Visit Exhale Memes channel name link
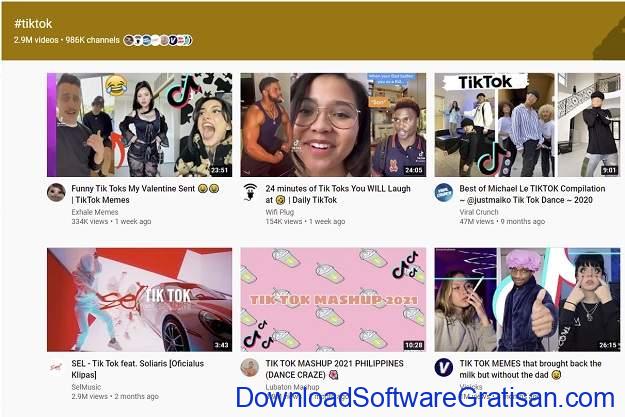The height and width of the screenshot is (417, 625). click(x=95, y=212)
